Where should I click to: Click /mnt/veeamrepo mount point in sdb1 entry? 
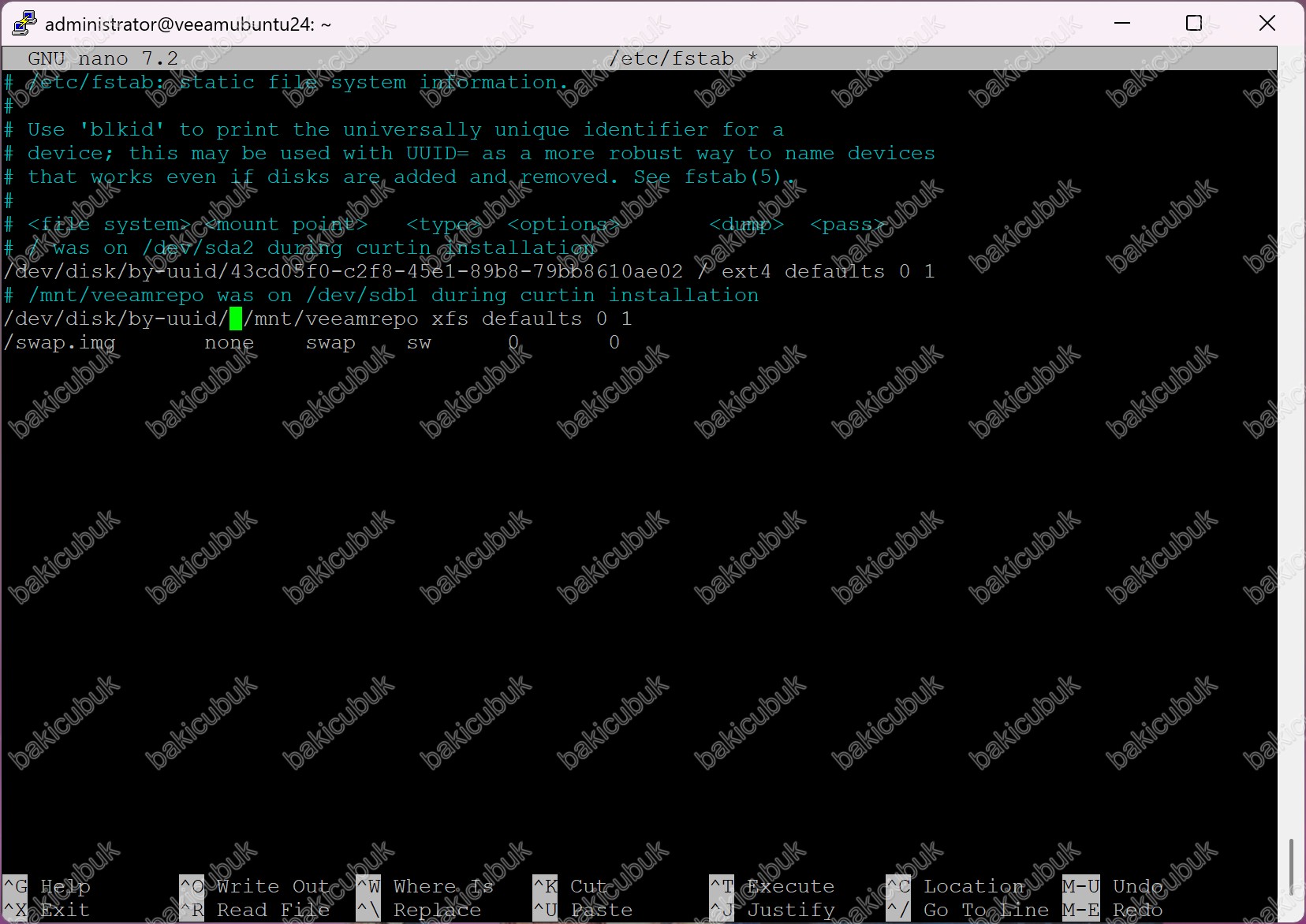(330, 319)
